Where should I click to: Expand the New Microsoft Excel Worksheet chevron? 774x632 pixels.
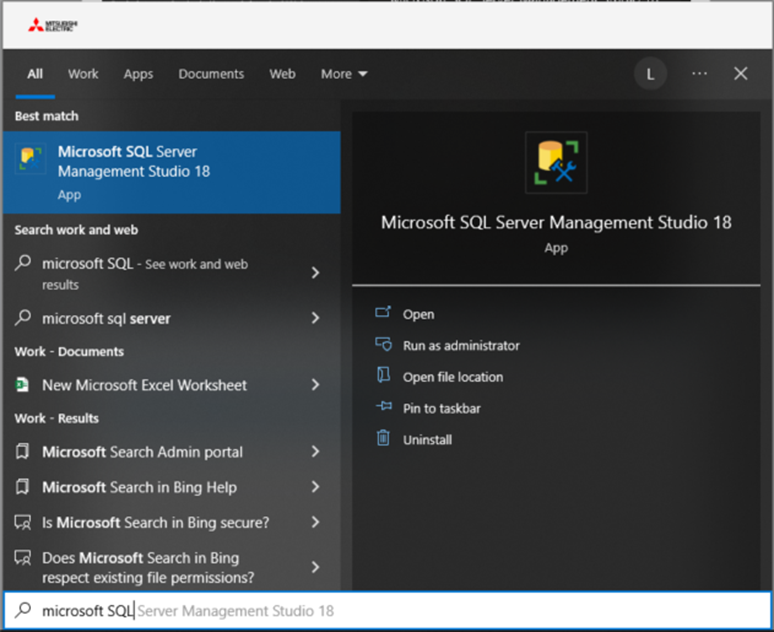click(x=315, y=385)
